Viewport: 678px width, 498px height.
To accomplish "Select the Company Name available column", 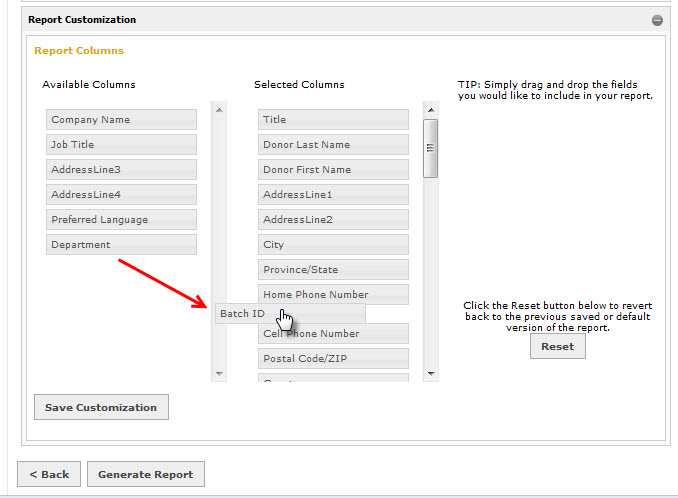I will click(x=121, y=120).
